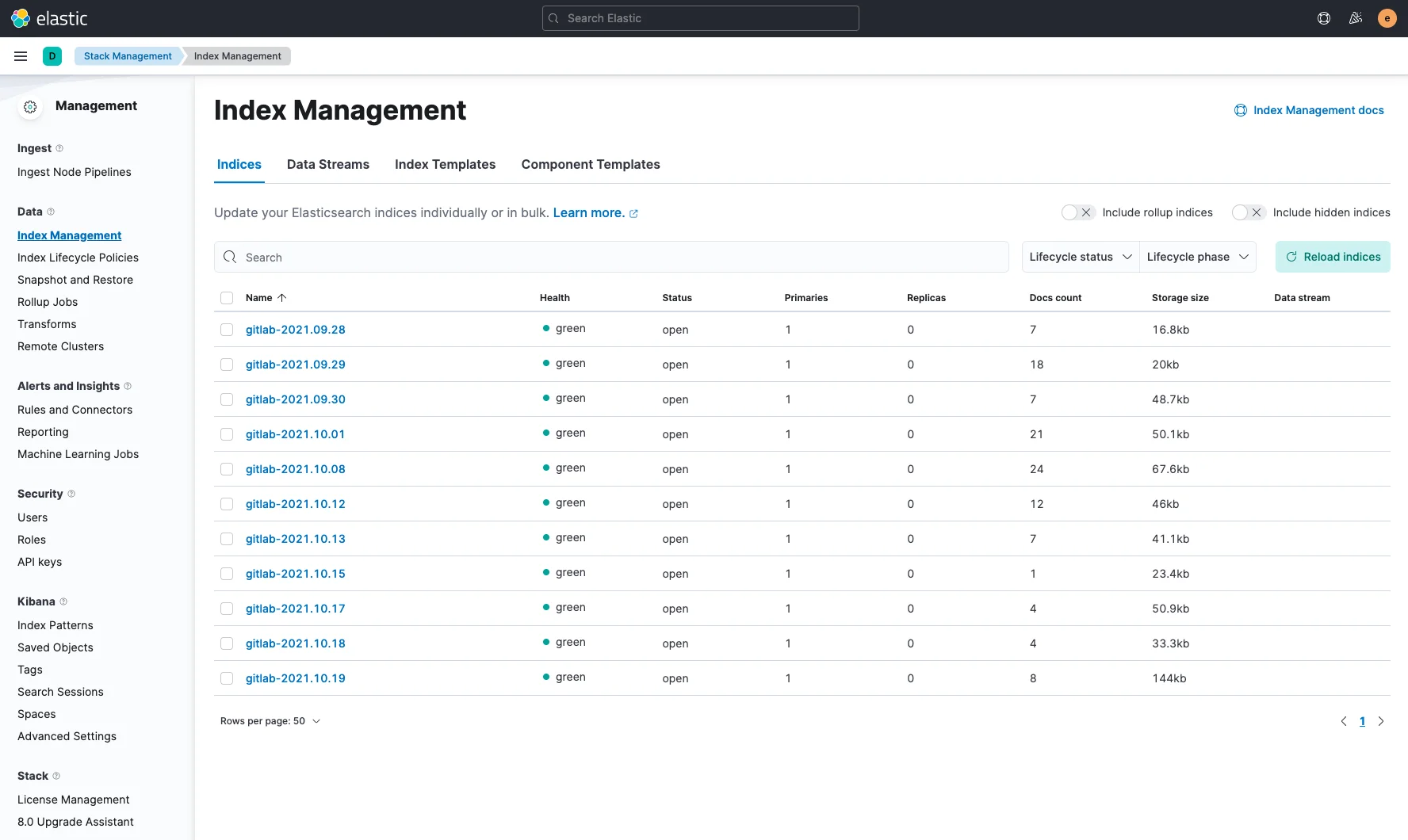Click the green 'D' space selector
This screenshot has height=840, width=1408.
pos(52,56)
